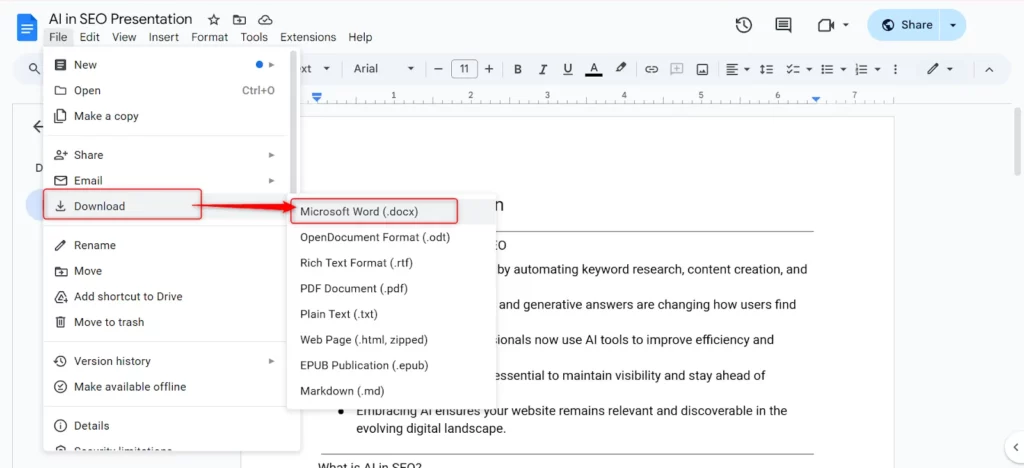This screenshot has width=1024, height=468.
Task: Open the text color picker
Action: tap(594, 69)
